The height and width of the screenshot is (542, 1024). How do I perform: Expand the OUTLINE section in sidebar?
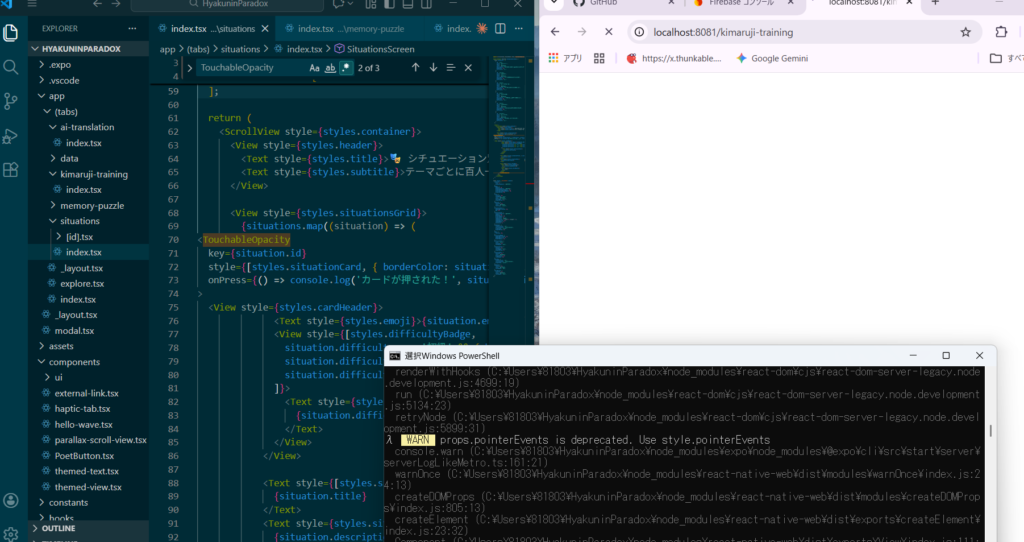pyautogui.click(x=59, y=528)
